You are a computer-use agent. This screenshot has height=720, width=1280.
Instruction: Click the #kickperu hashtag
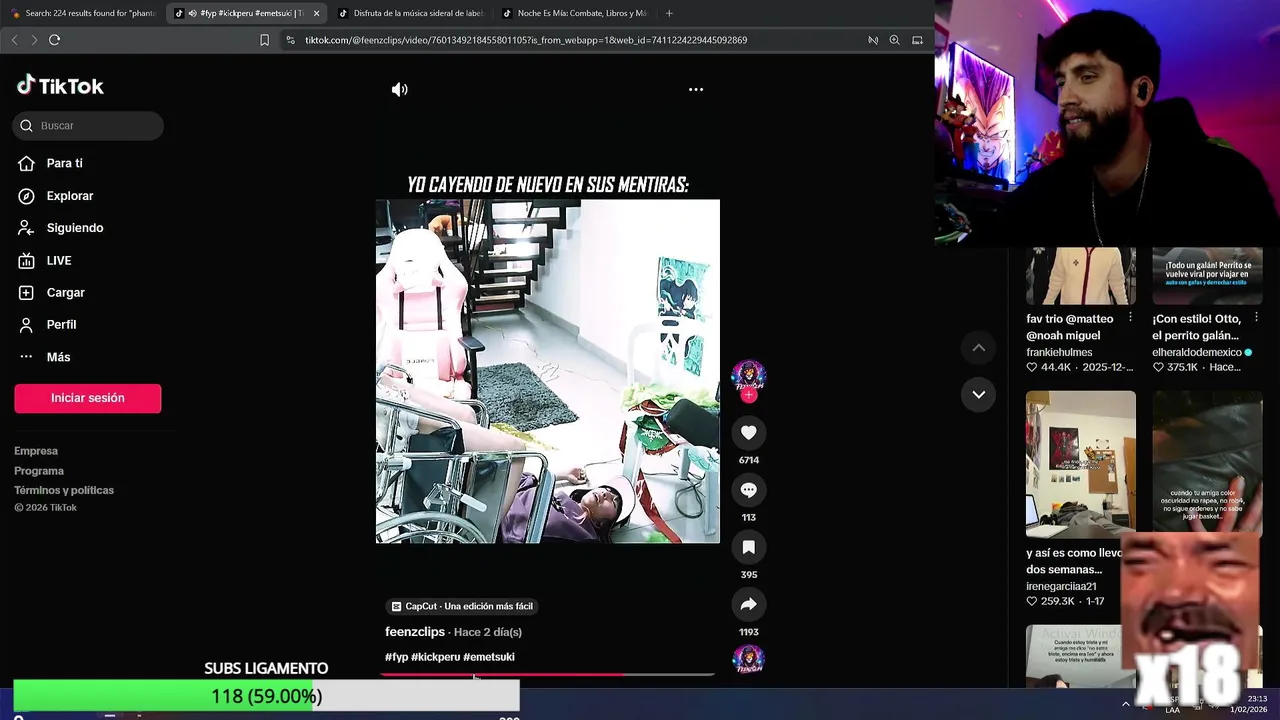click(x=436, y=657)
